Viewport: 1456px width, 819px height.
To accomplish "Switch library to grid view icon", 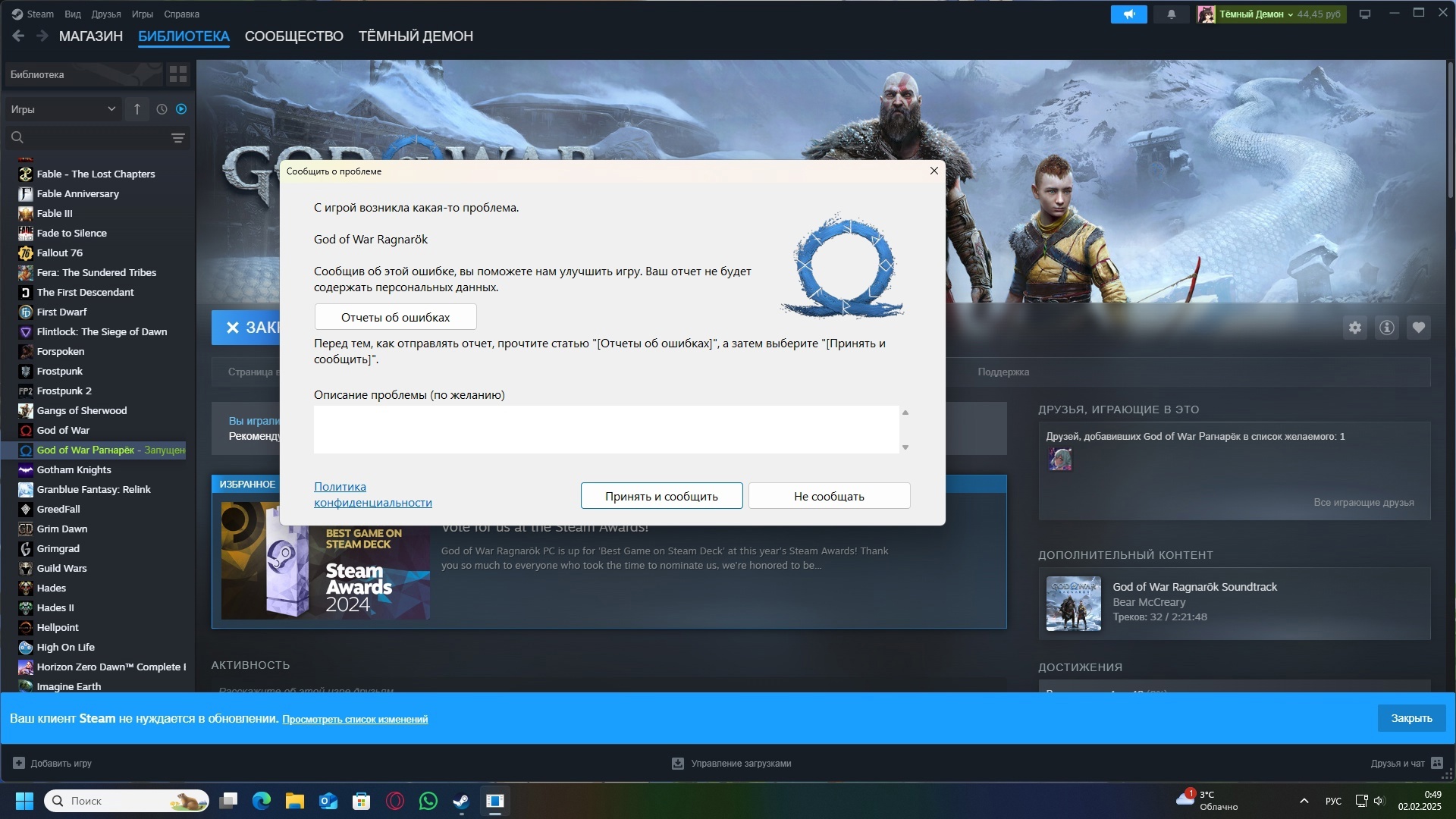I will click(x=178, y=74).
